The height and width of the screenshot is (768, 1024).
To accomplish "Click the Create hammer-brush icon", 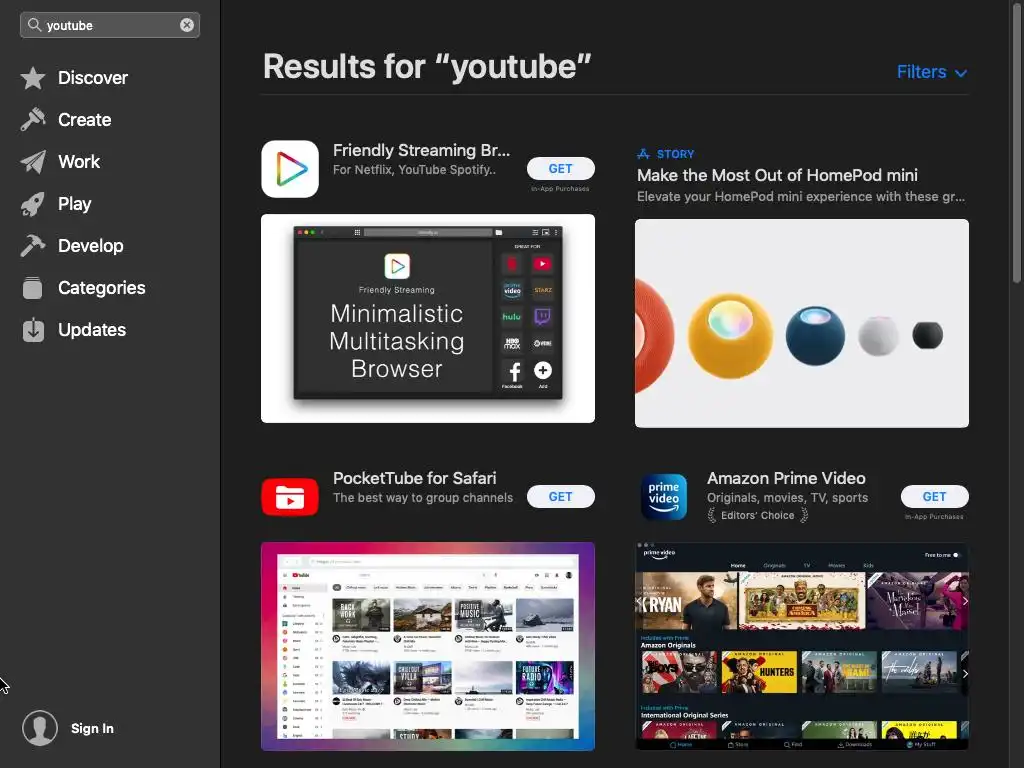I will click(x=33, y=120).
